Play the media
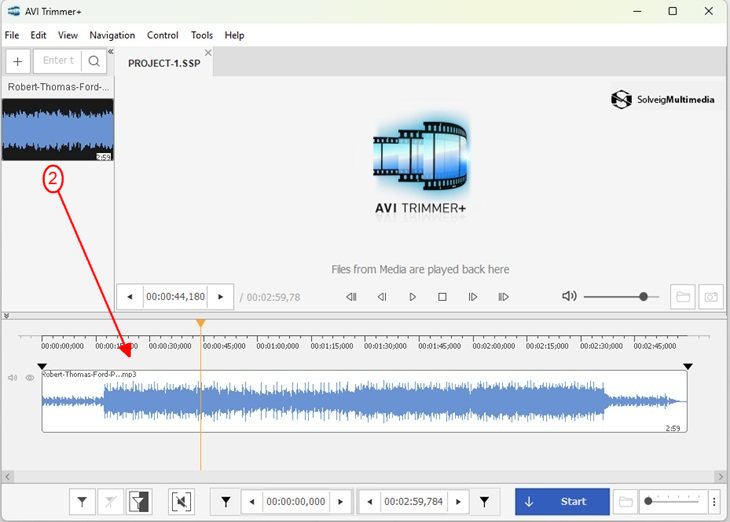Viewport: 730px width, 522px height. [x=412, y=297]
